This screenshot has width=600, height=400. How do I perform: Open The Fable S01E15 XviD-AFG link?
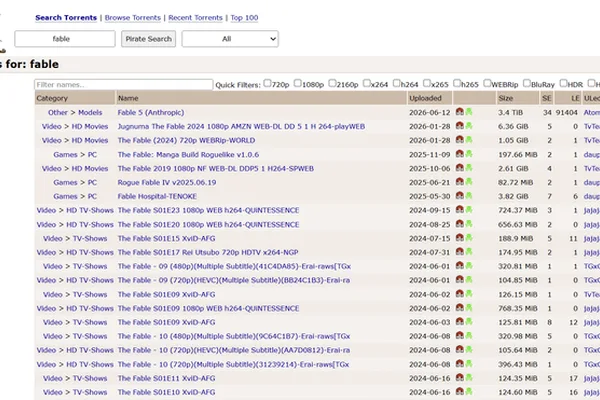point(166,238)
